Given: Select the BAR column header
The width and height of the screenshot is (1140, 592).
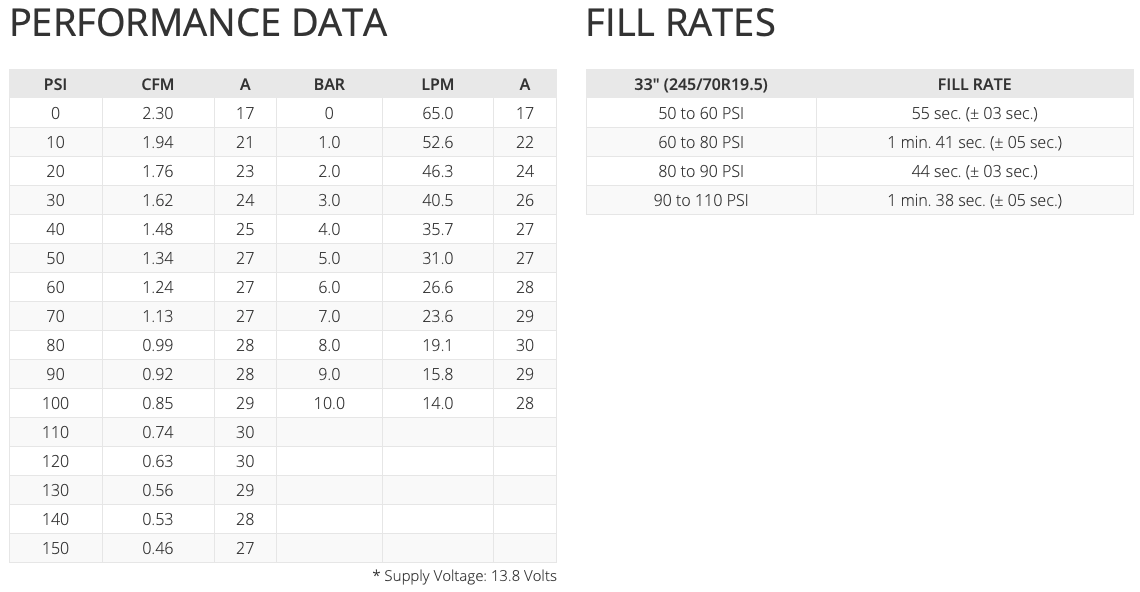Looking at the screenshot, I should click(329, 85).
